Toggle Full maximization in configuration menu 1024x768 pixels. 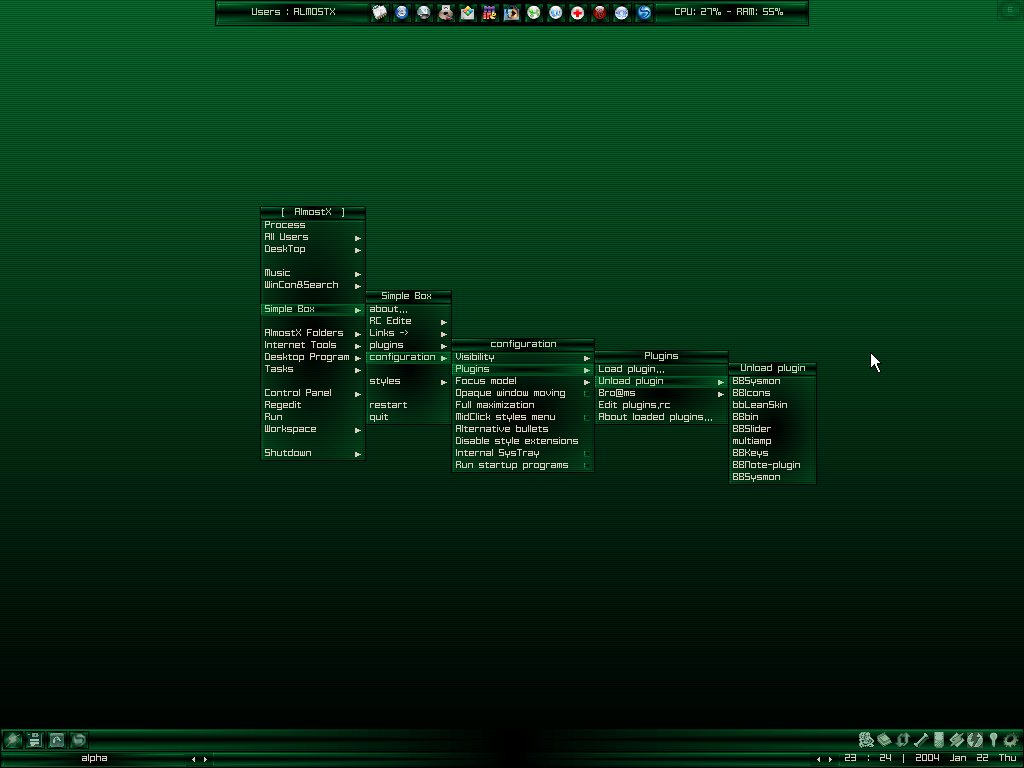click(x=494, y=405)
